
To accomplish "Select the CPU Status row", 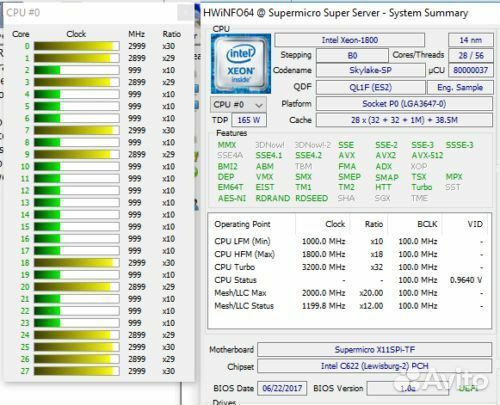I will point(349,280).
